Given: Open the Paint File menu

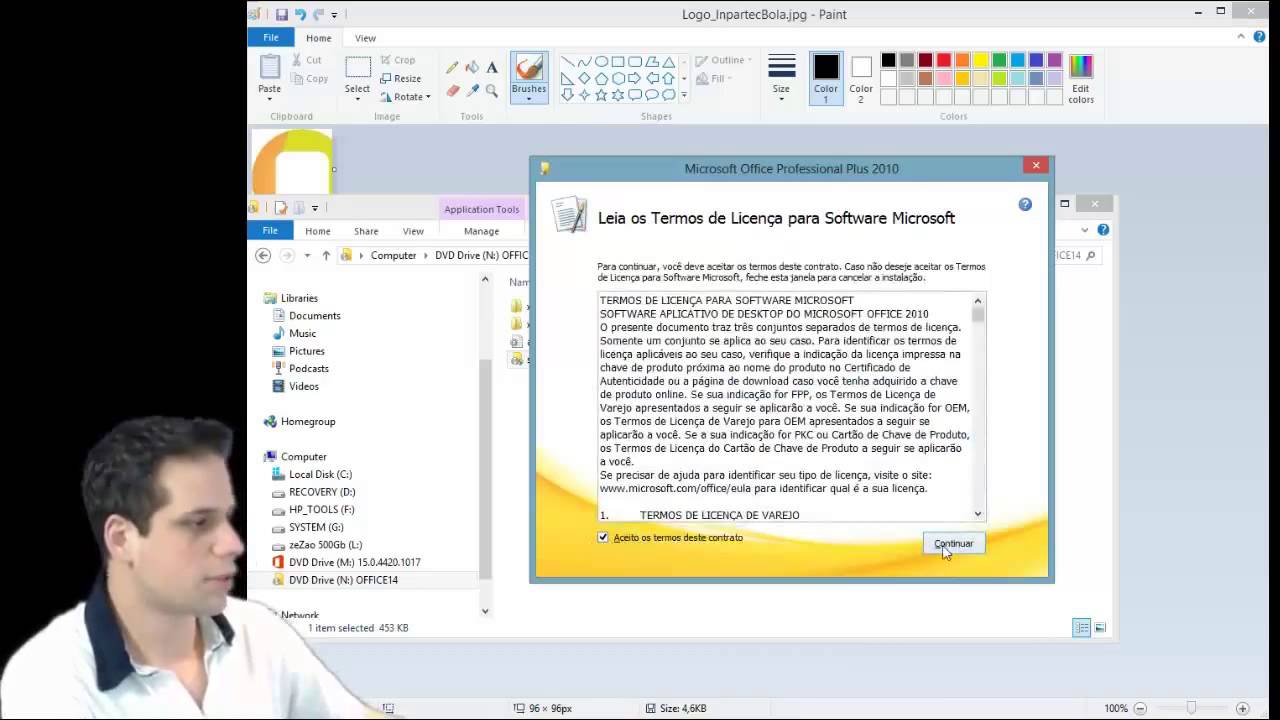Looking at the screenshot, I should (271, 38).
